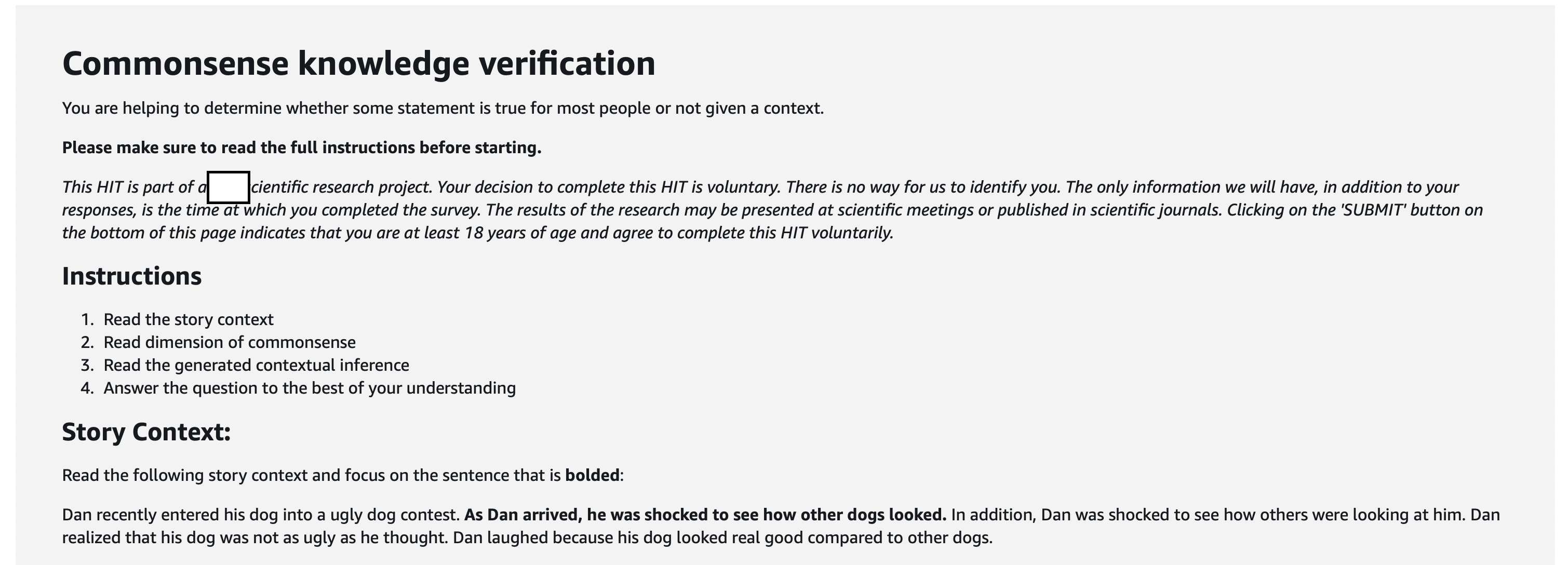Select list item 'Read the story context'
The width and height of the screenshot is (1568, 565).
pos(188,320)
